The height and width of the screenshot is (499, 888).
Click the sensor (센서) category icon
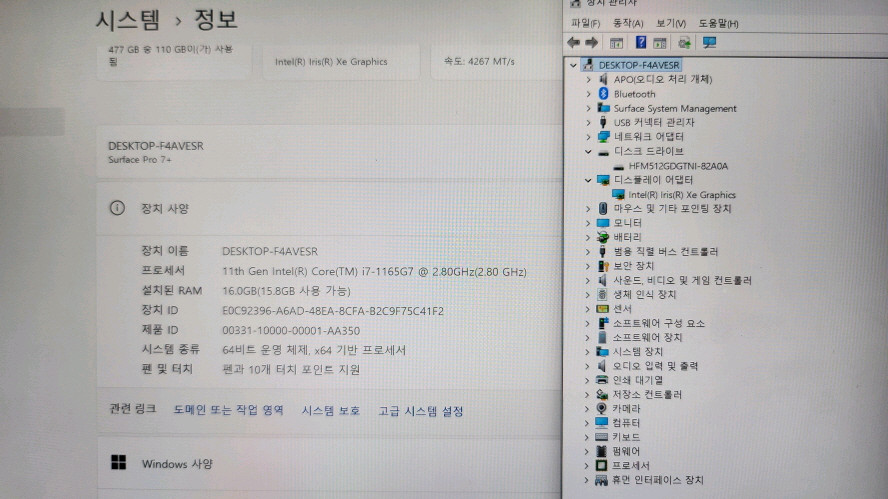coord(602,309)
